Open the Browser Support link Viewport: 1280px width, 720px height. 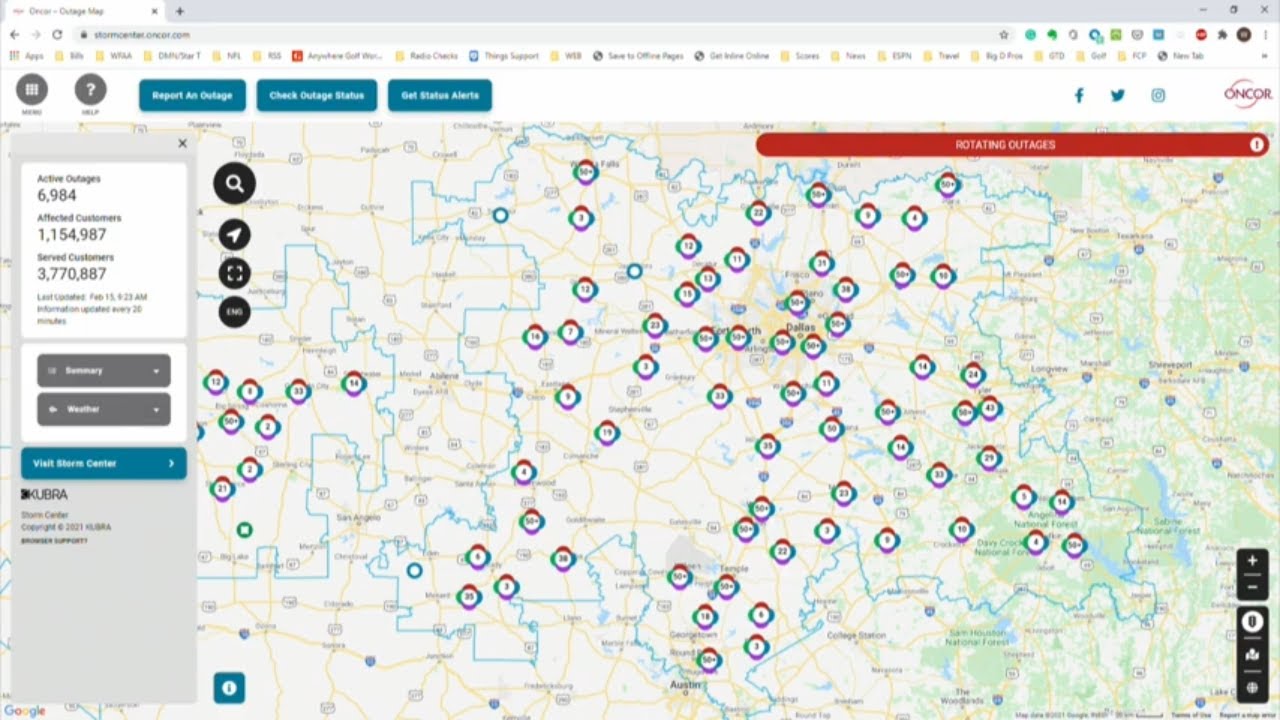54,541
